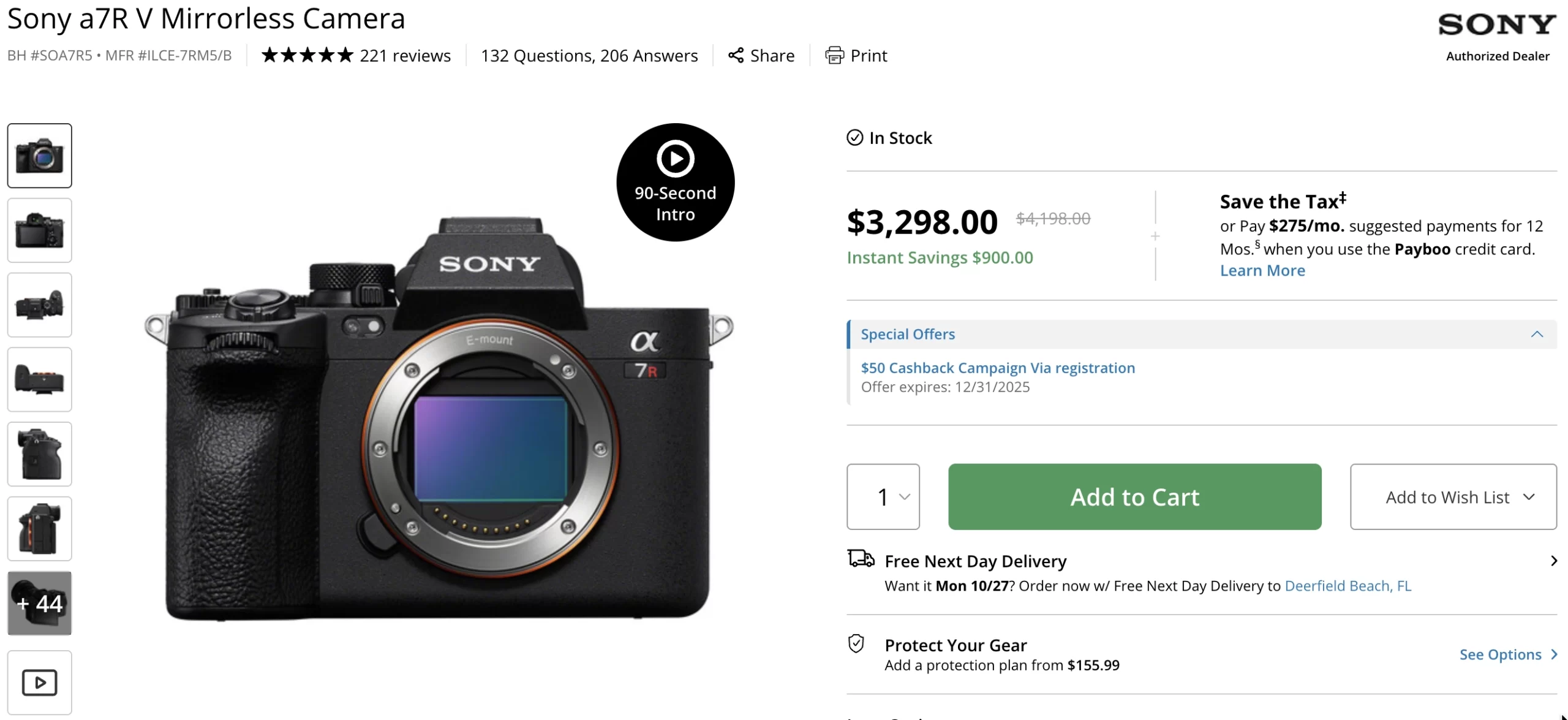Image resolution: width=1568 pixels, height=720 pixels.
Task: Show the +44 more images thumbnail
Action: [40, 603]
